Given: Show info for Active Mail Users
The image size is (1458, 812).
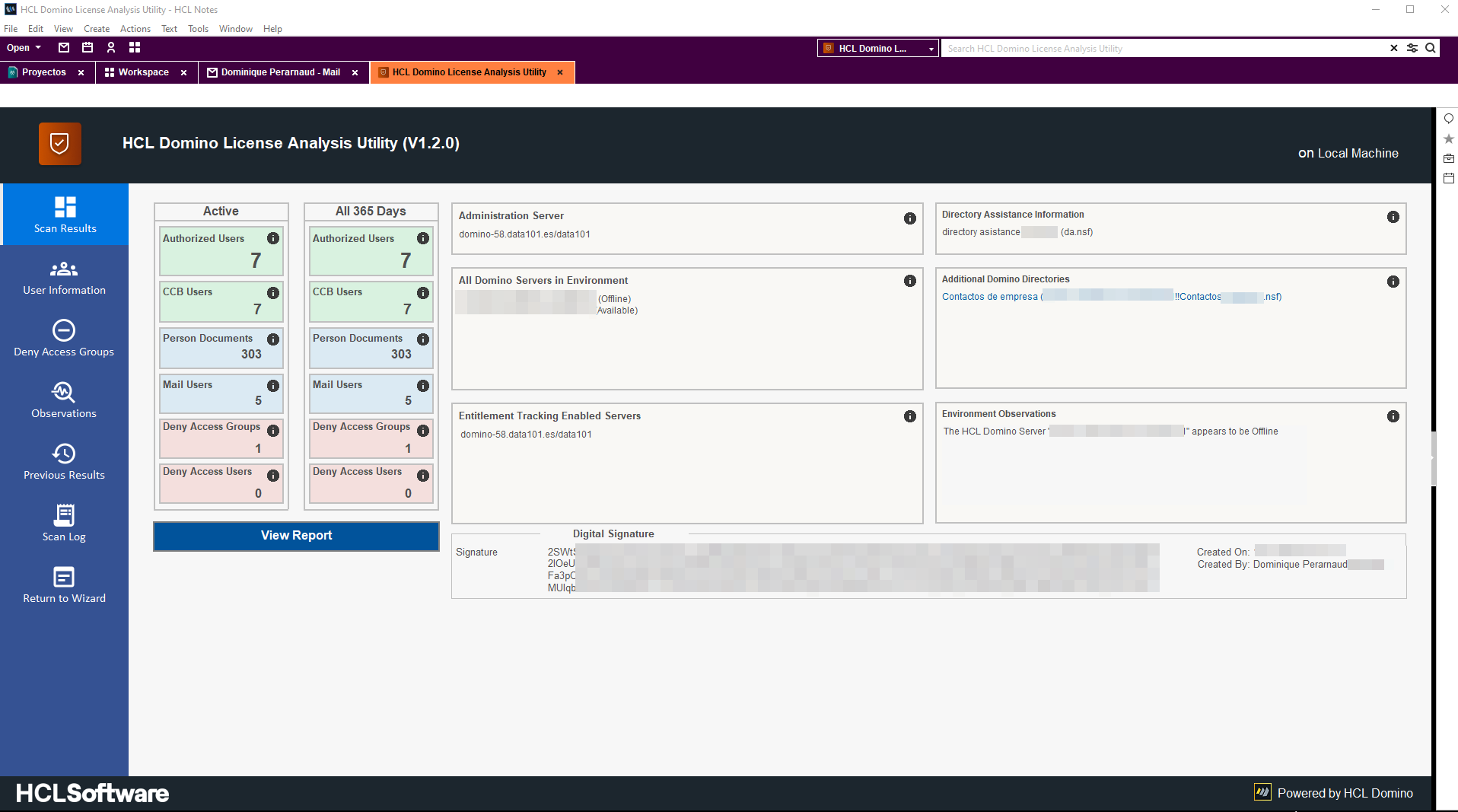Looking at the screenshot, I should point(273,386).
